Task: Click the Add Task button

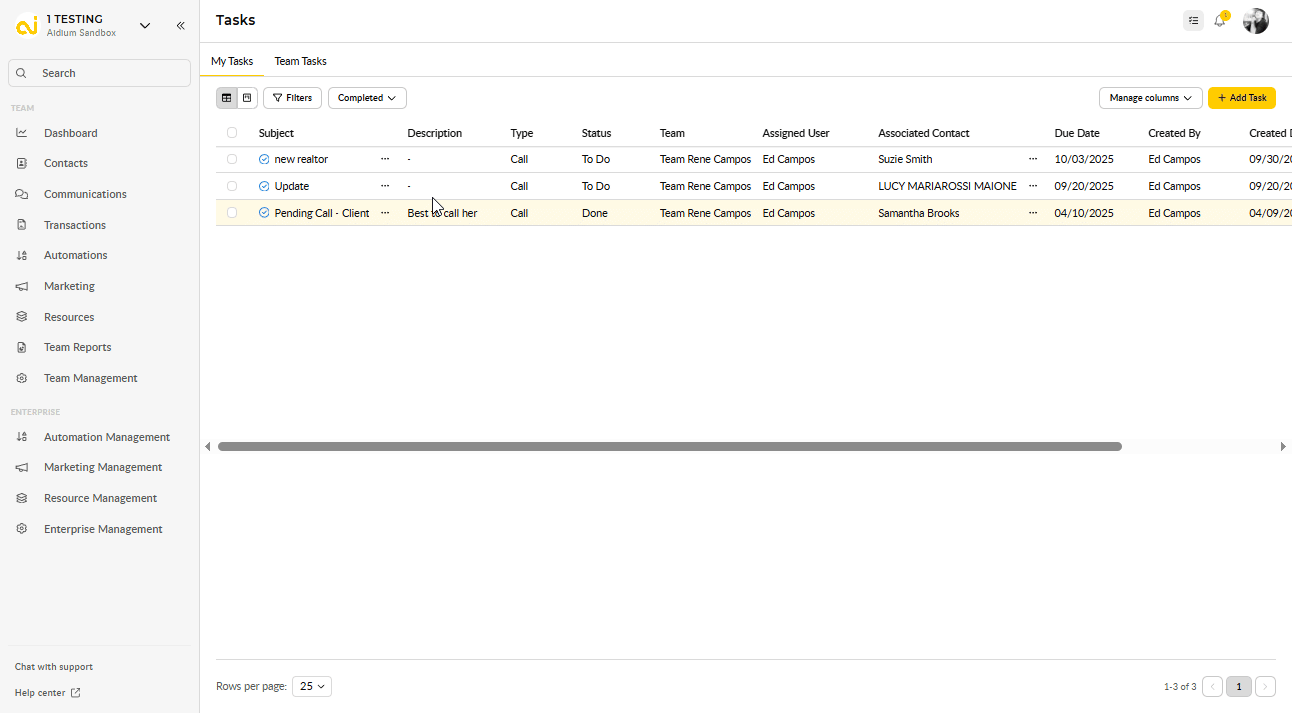Action: [x=1241, y=98]
